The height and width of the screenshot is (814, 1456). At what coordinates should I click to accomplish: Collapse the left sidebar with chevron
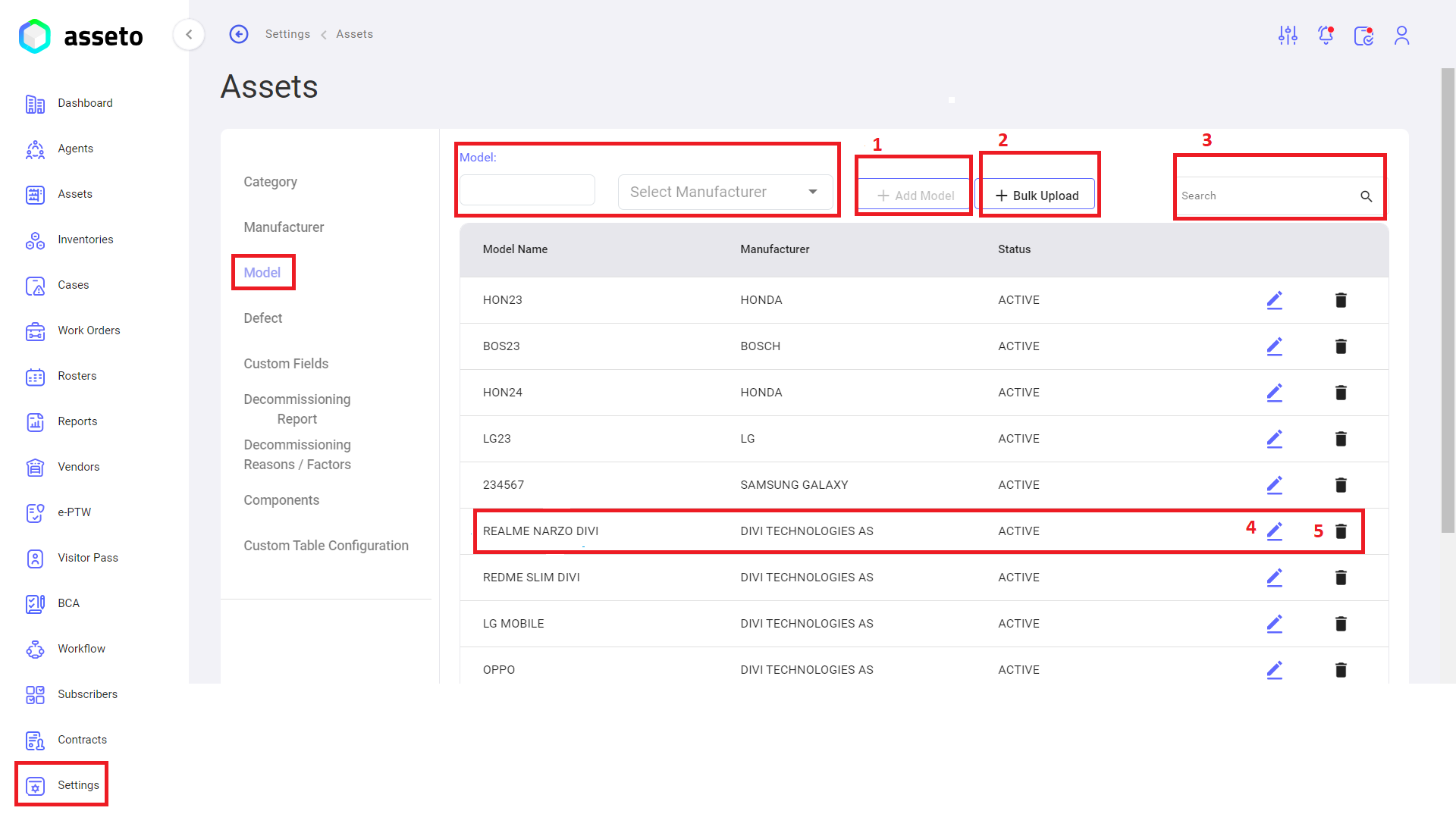pos(189,34)
